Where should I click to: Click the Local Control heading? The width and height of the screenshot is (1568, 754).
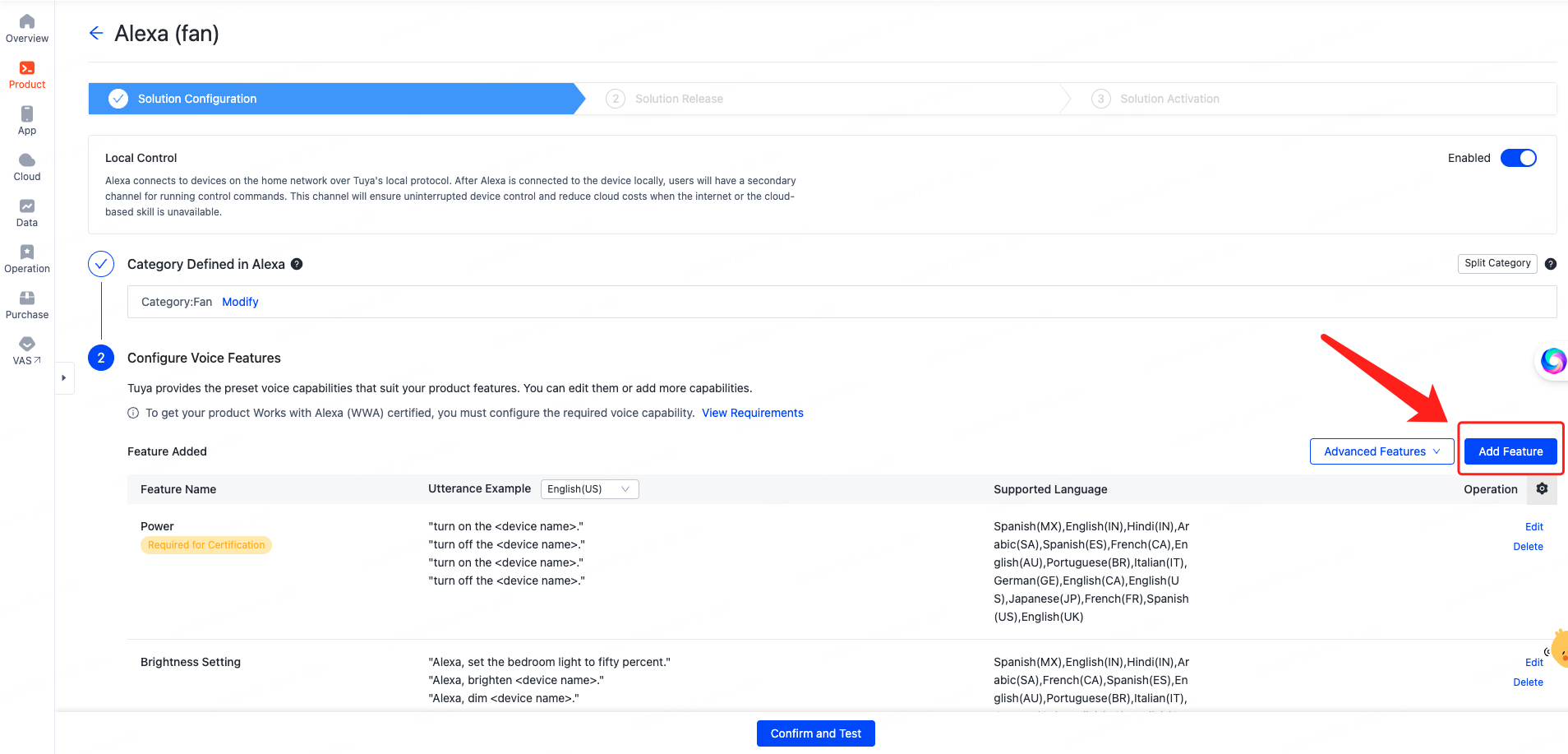point(141,158)
